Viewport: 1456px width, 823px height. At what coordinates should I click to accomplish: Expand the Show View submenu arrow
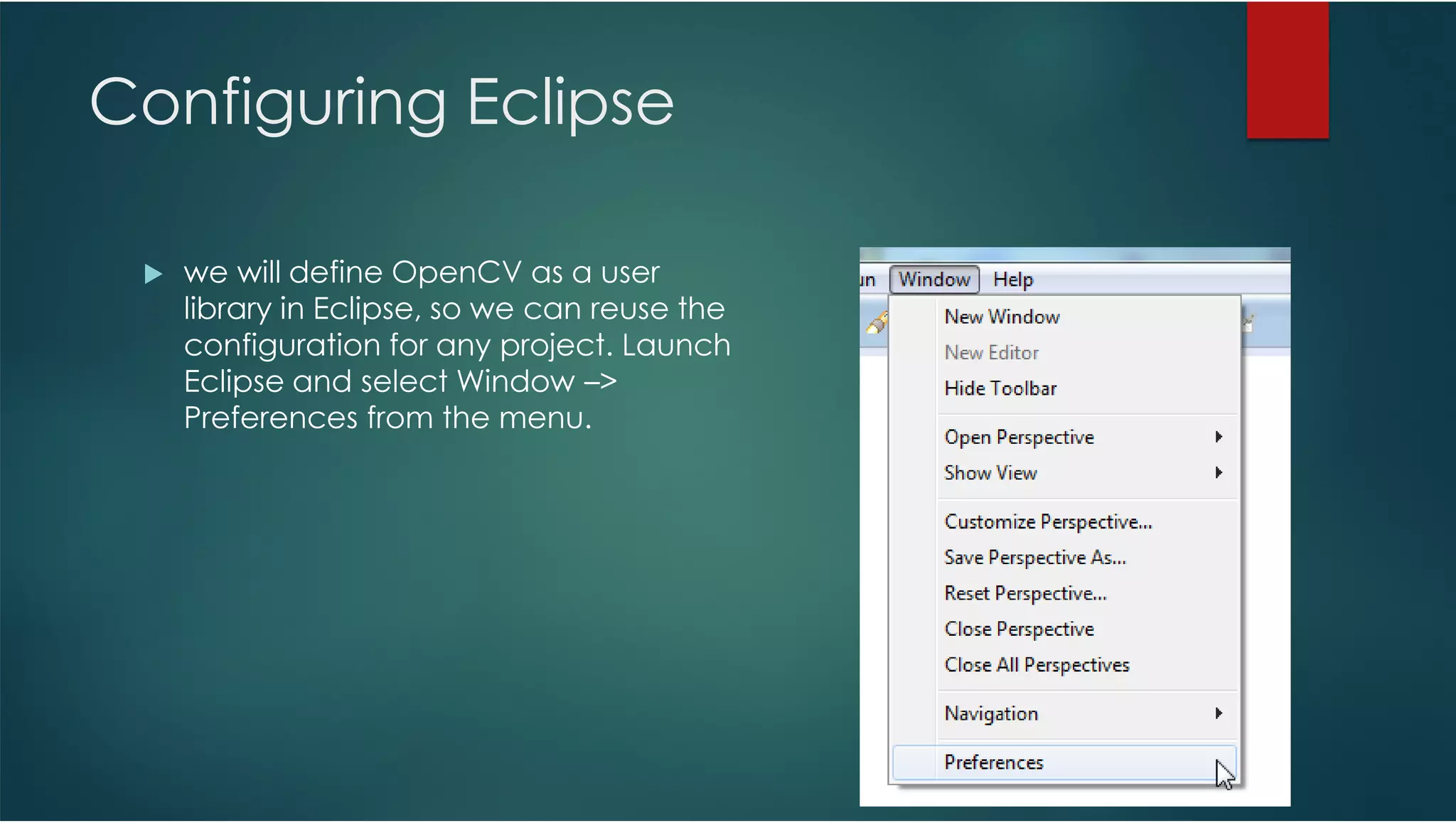[x=1219, y=472]
